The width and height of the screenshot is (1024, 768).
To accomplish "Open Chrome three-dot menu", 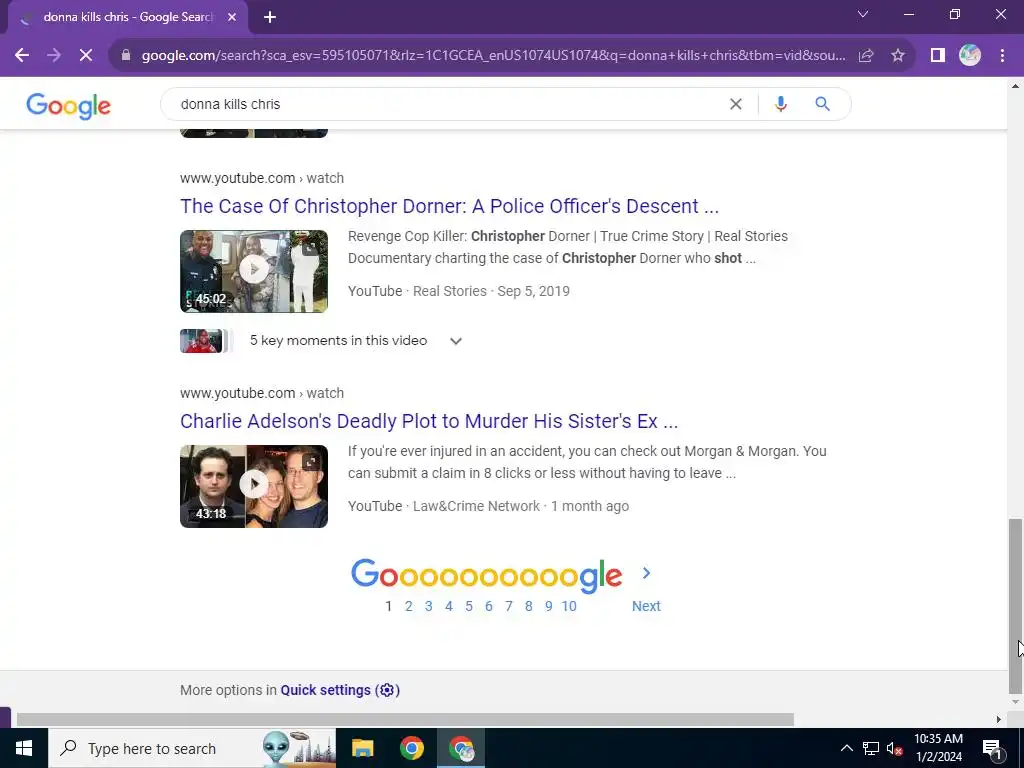I will coord(1002,56).
